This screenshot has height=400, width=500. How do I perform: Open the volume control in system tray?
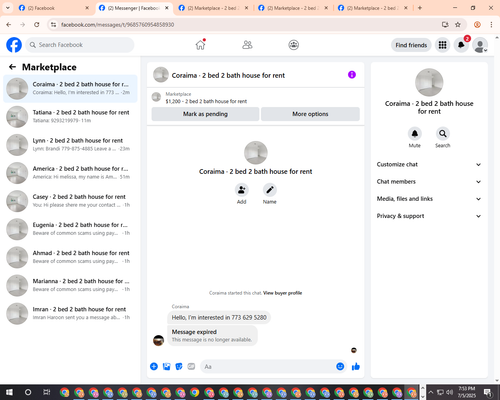450,392
